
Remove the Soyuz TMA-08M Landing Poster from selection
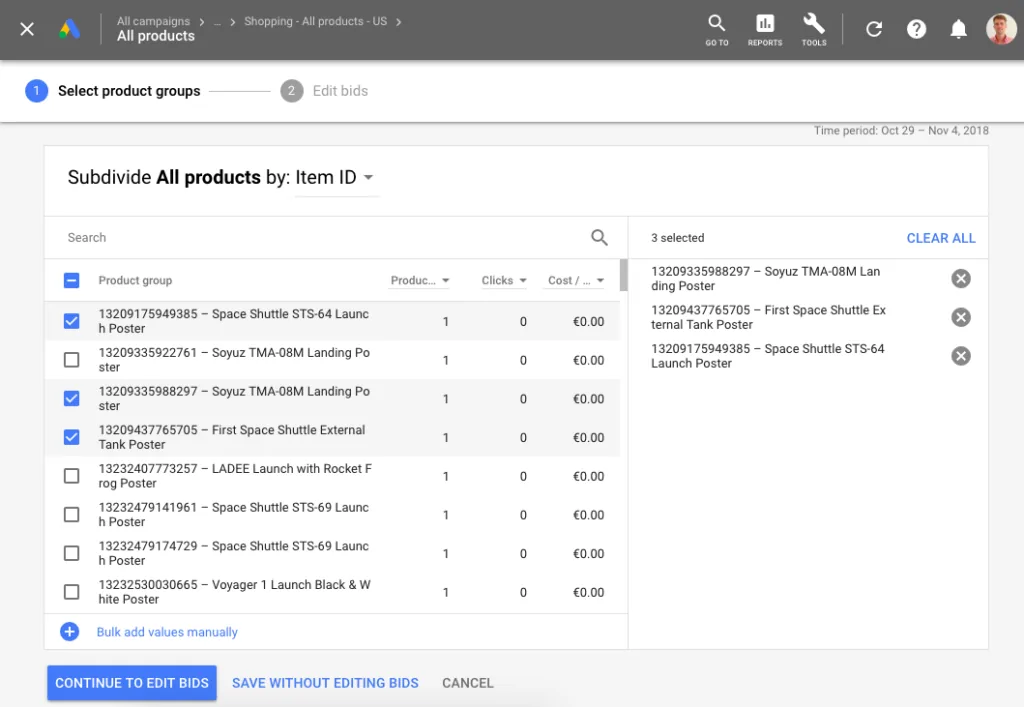(x=961, y=279)
